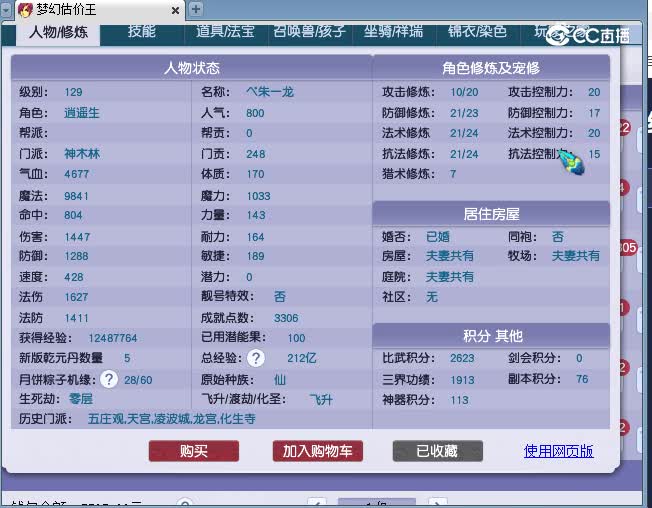Image resolution: width=652 pixels, height=508 pixels.
Task: Select the 门派 value 神木林
Action: (82, 154)
